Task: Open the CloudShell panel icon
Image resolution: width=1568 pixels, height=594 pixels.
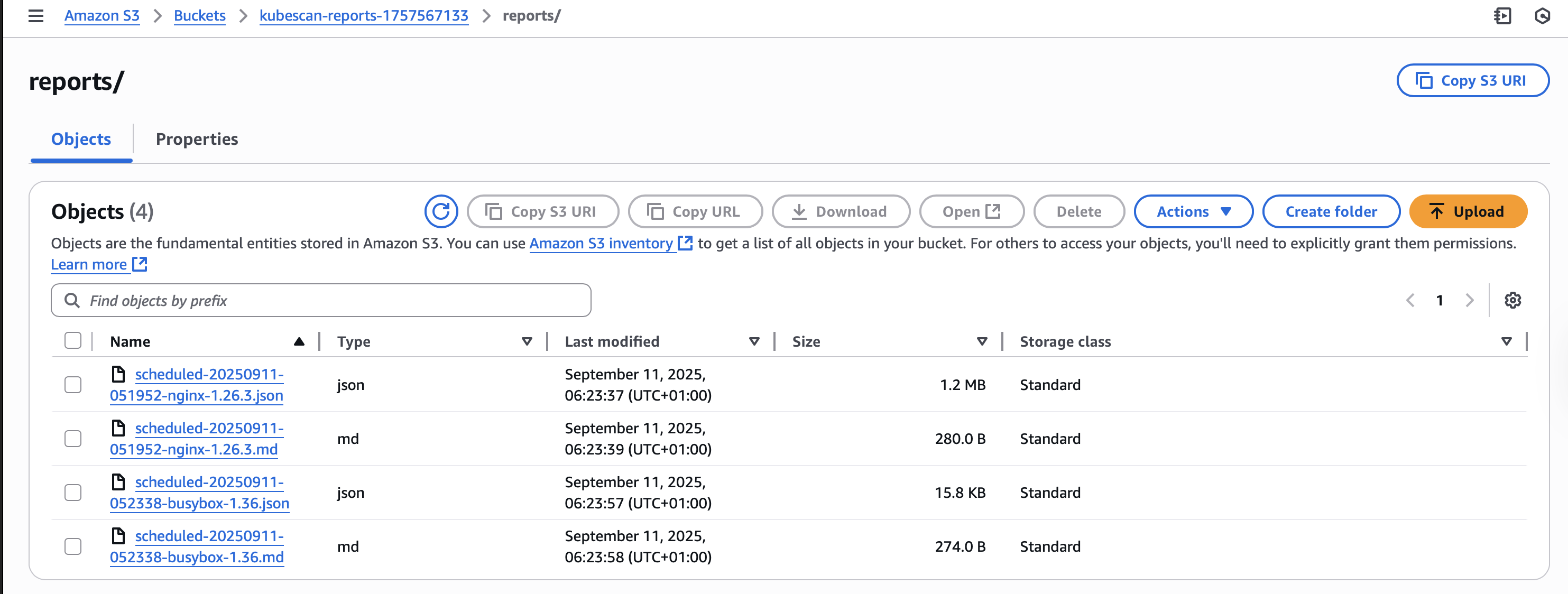Action: 1502,16
